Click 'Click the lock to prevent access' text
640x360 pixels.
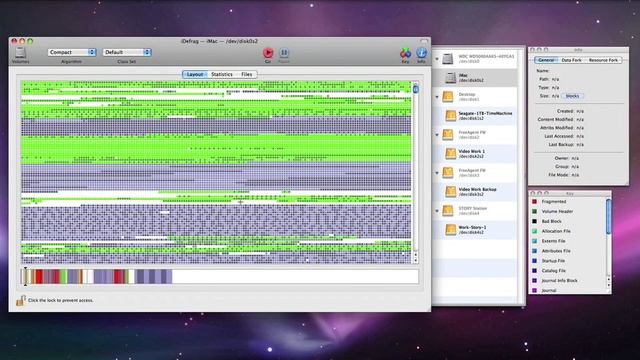[x=60, y=300]
